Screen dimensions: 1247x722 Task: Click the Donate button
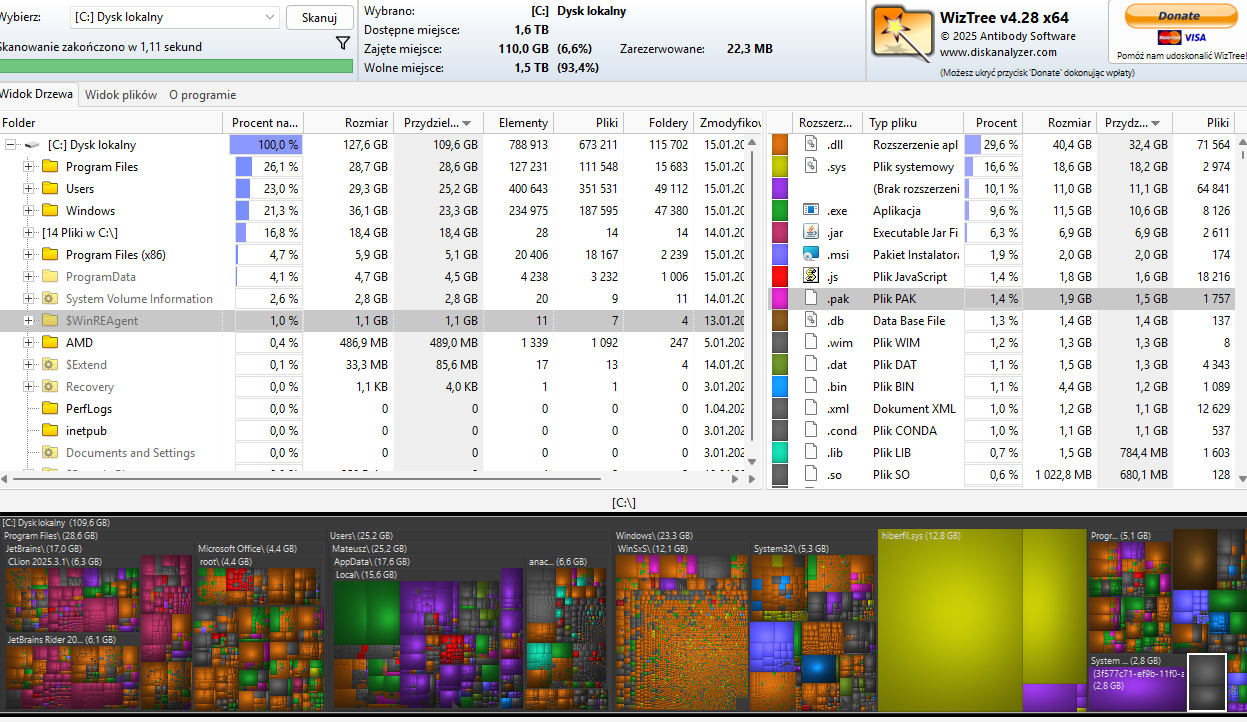pos(1179,16)
